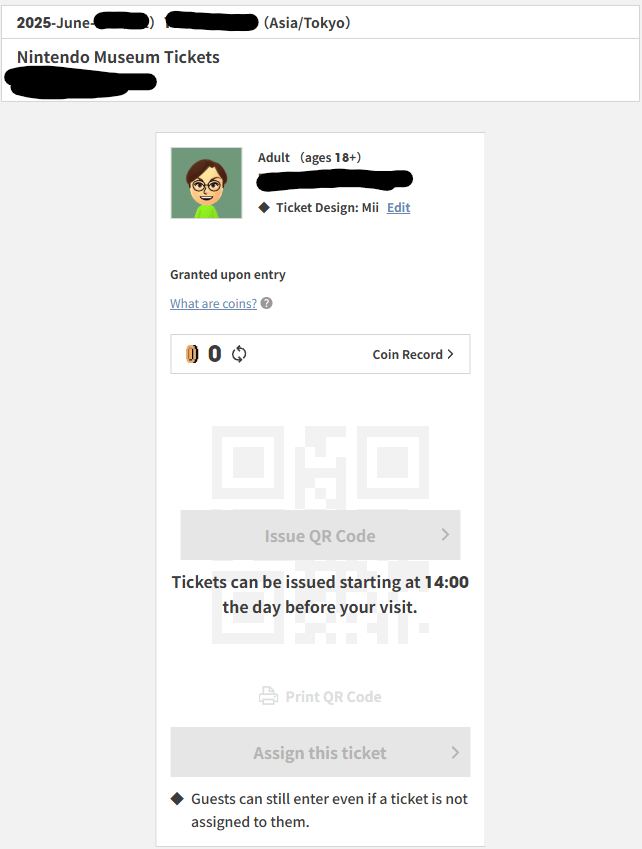Click the Asia/Tokyo timezone label
Screen dimensions: 642x849
coord(307,23)
